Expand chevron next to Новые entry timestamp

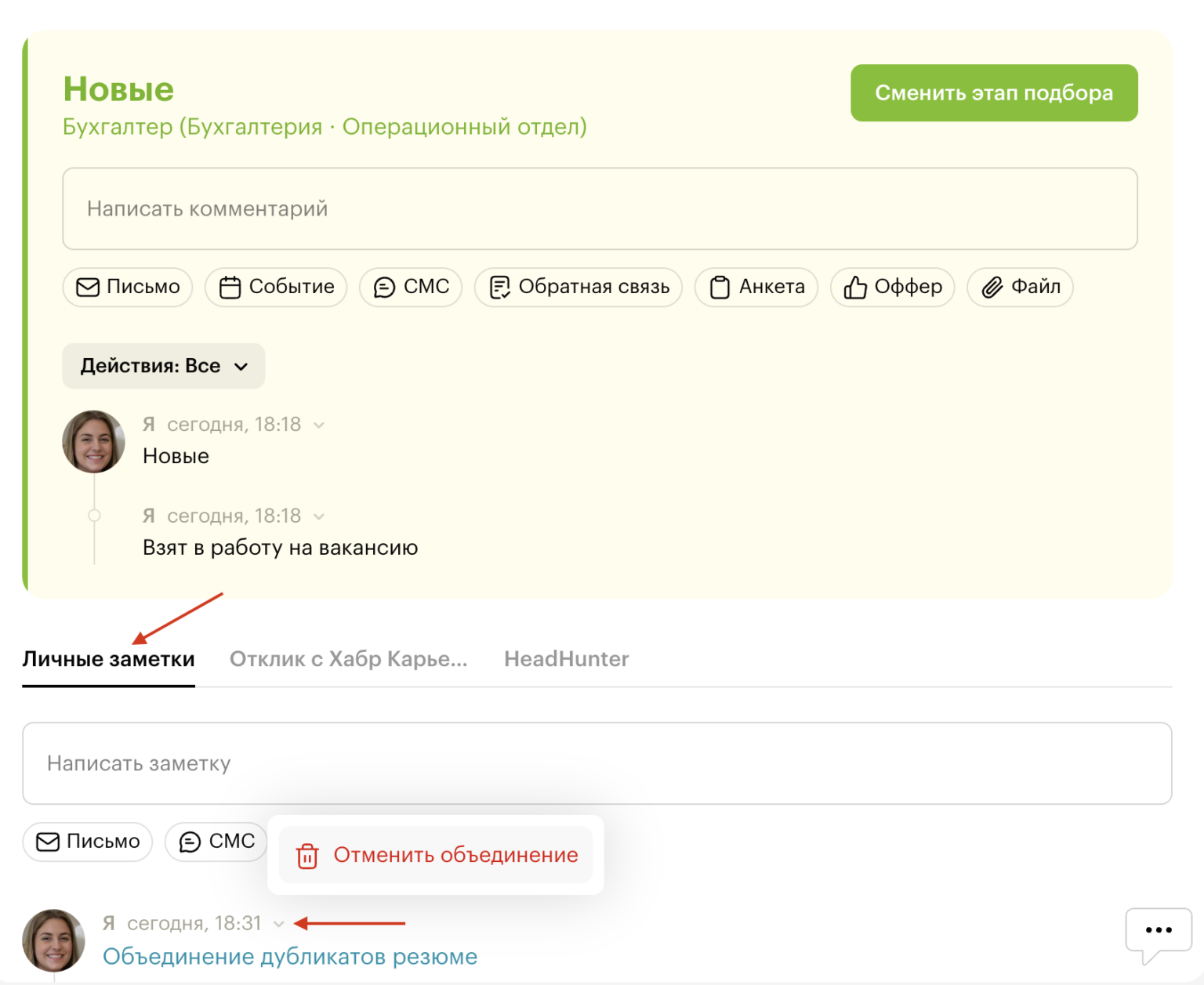(319, 426)
